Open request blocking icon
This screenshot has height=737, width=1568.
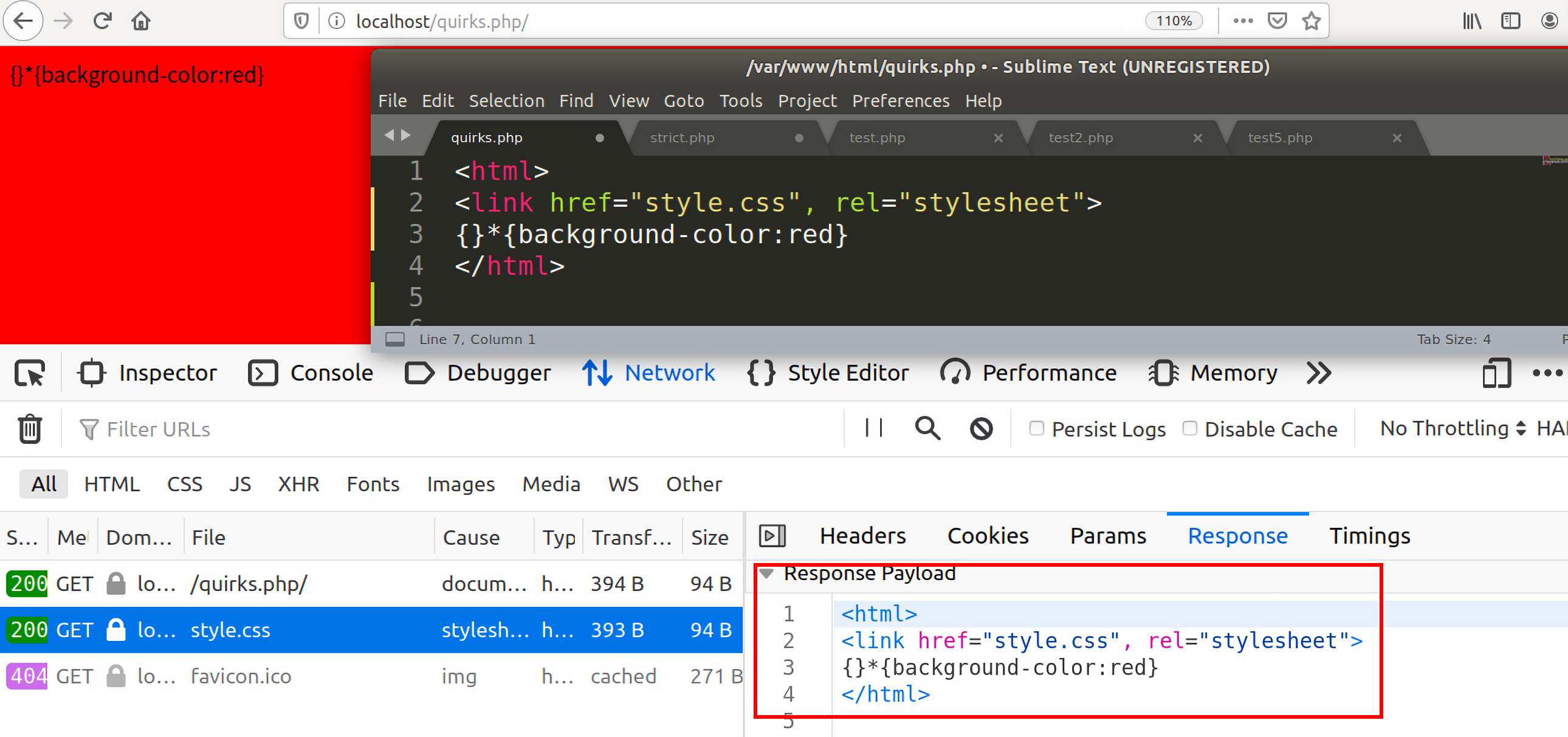[982, 429]
